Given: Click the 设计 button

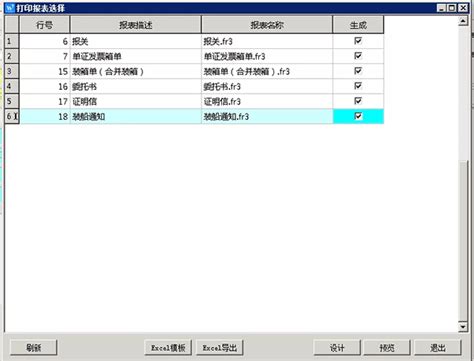Looking at the screenshot, I should pyautogui.click(x=337, y=348).
